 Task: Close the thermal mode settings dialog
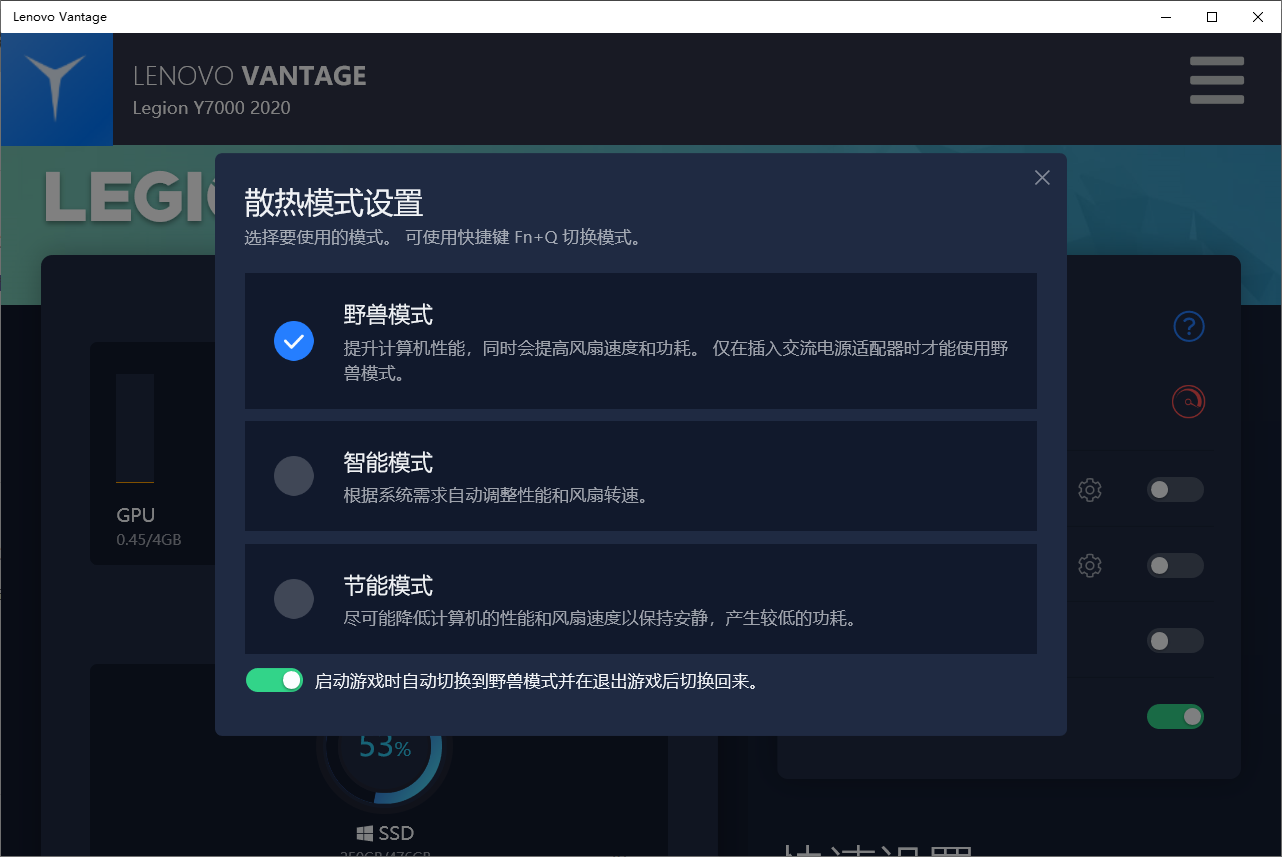click(1042, 177)
